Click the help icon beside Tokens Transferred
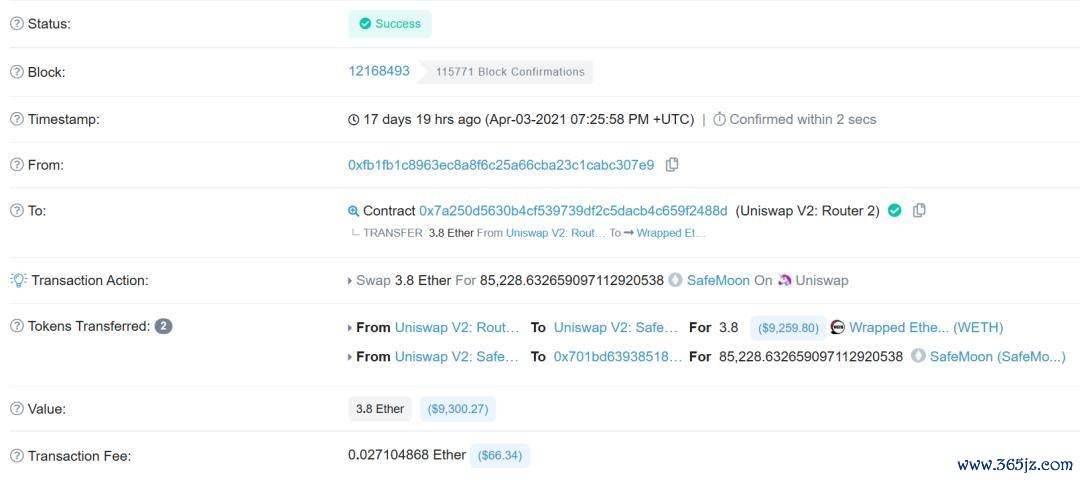 [17, 326]
